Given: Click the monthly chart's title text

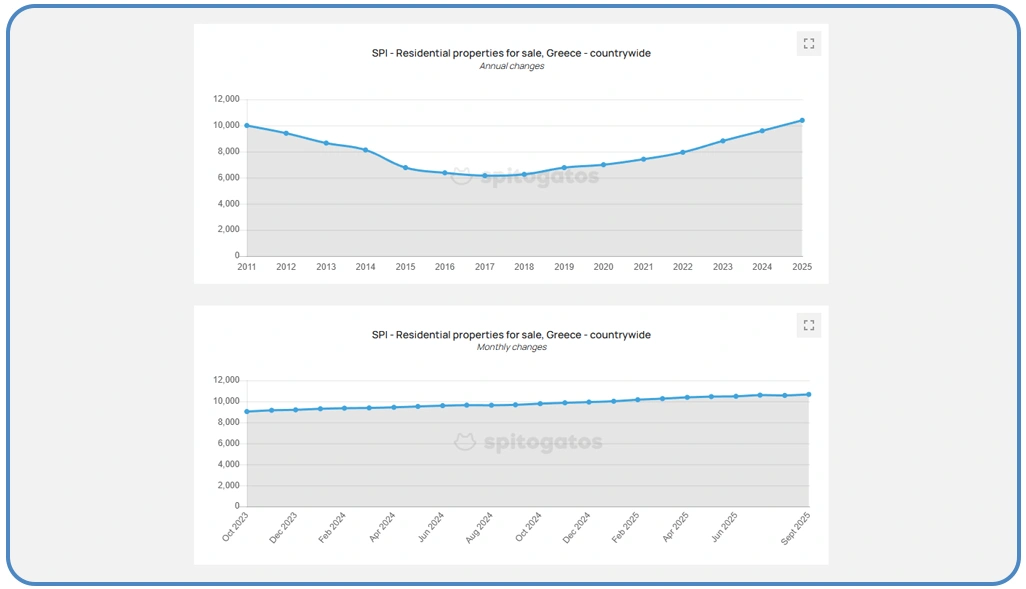Looking at the screenshot, I should click(511, 334).
